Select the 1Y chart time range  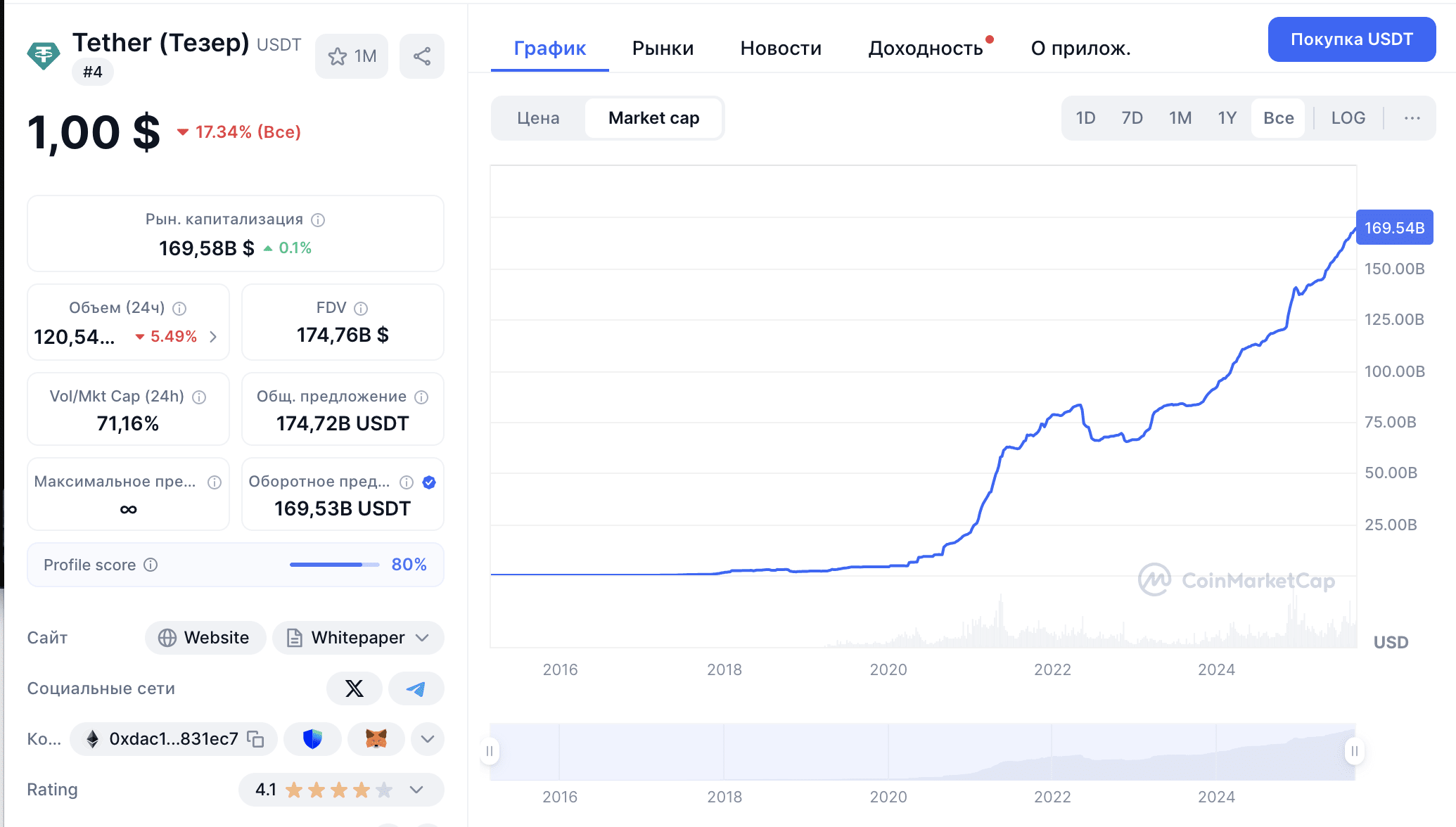(x=1227, y=117)
